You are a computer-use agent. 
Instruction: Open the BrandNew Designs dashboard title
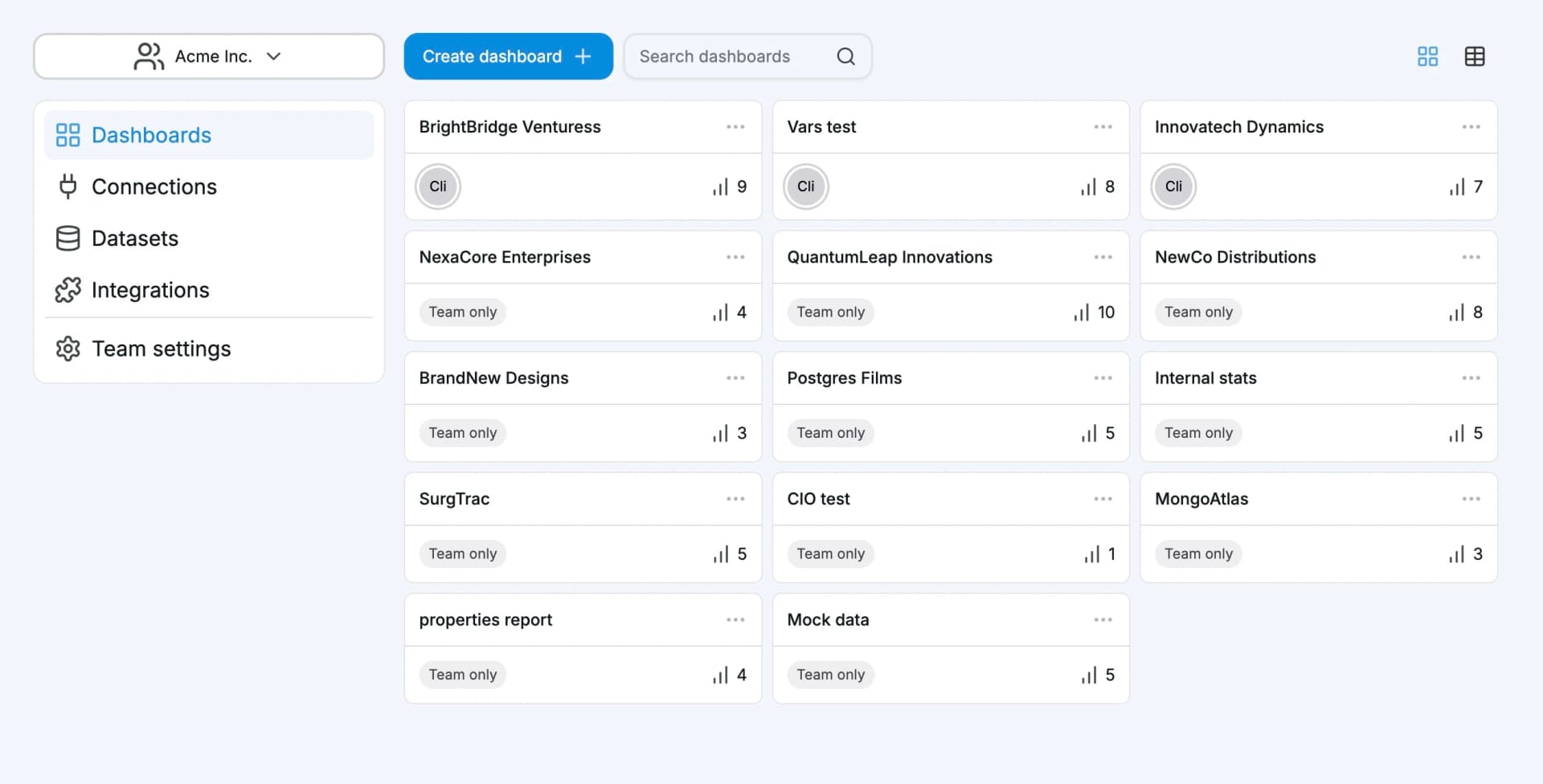(493, 378)
